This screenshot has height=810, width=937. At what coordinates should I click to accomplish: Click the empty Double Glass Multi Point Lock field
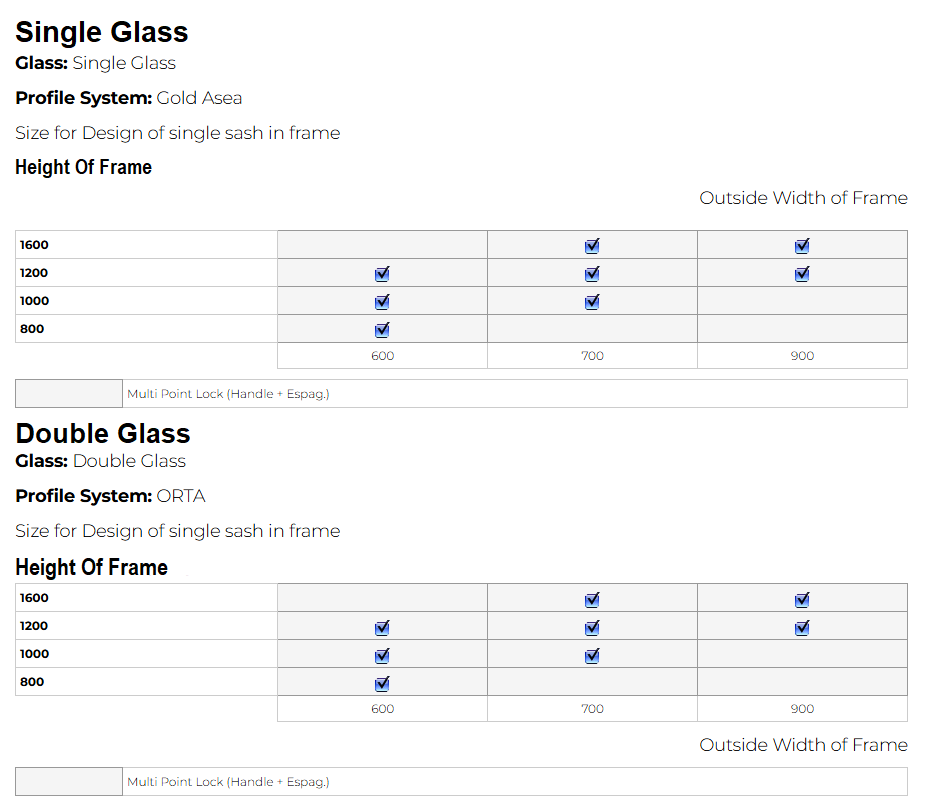click(69, 782)
